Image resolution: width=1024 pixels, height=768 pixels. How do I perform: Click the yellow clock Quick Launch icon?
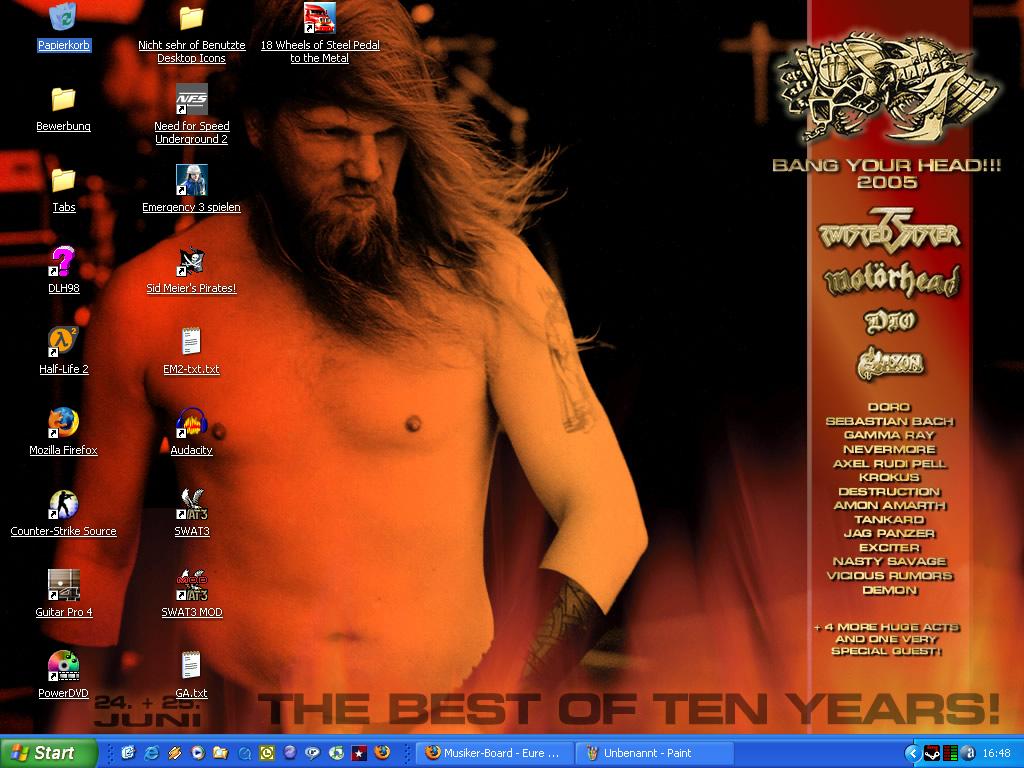coord(267,753)
